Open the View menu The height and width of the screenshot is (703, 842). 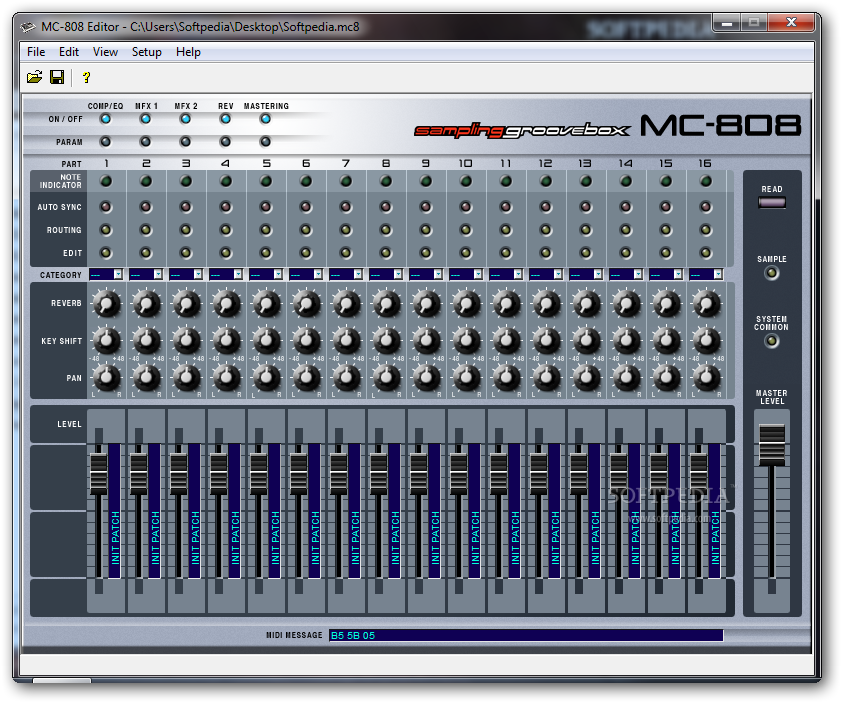click(105, 52)
